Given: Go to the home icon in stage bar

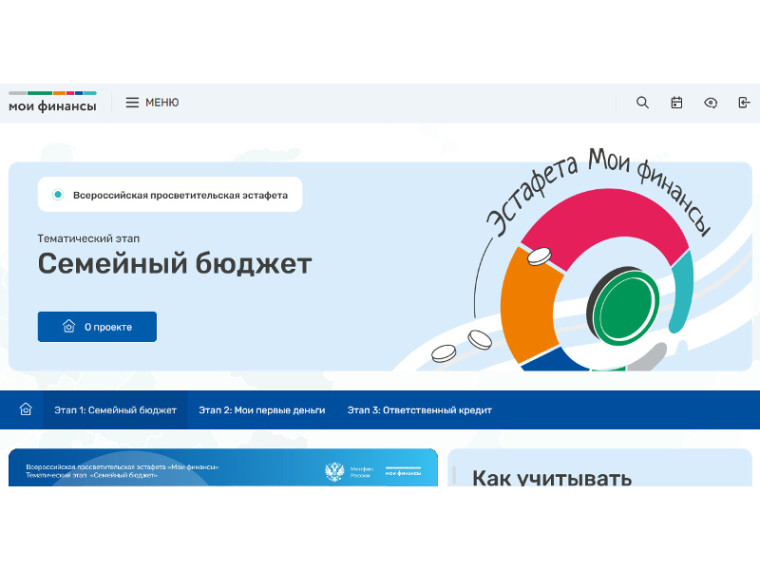Looking at the screenshot, I should [x=26, y=410].
